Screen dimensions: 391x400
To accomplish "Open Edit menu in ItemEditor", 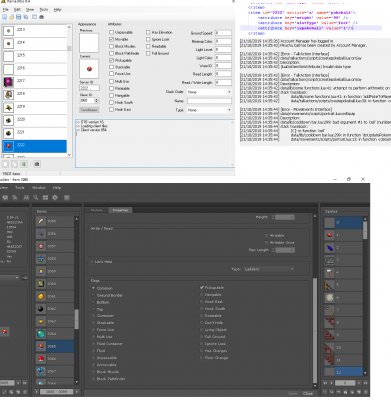I will click(x=17, y=10).
